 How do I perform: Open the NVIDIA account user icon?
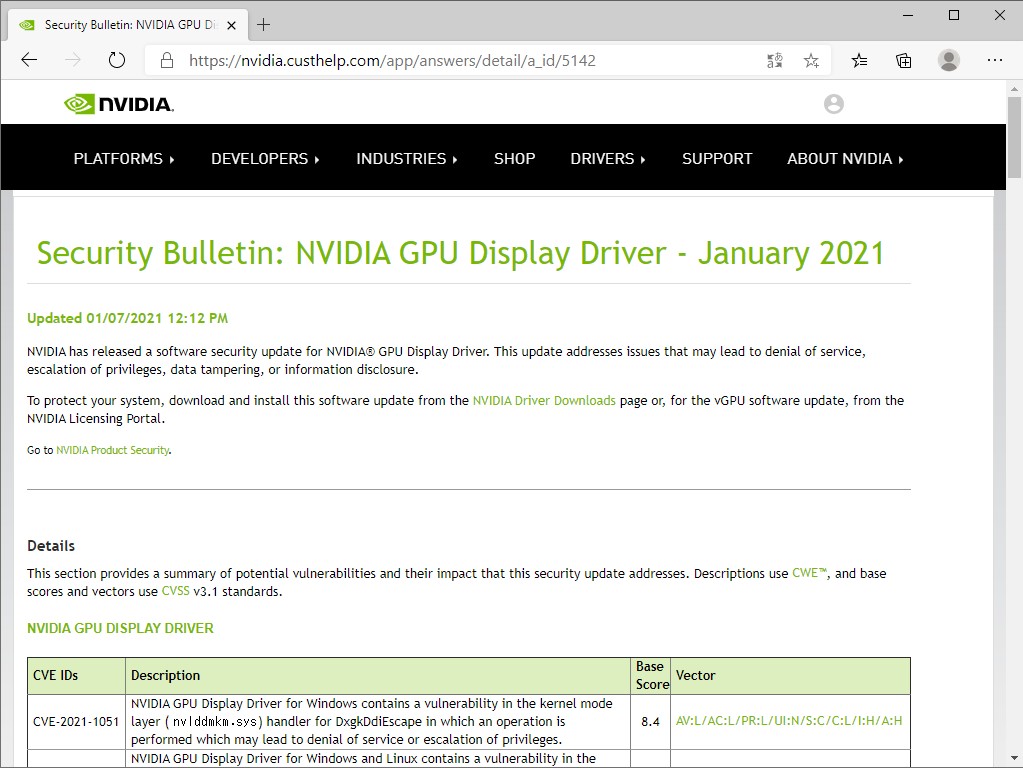pos(833,104)
